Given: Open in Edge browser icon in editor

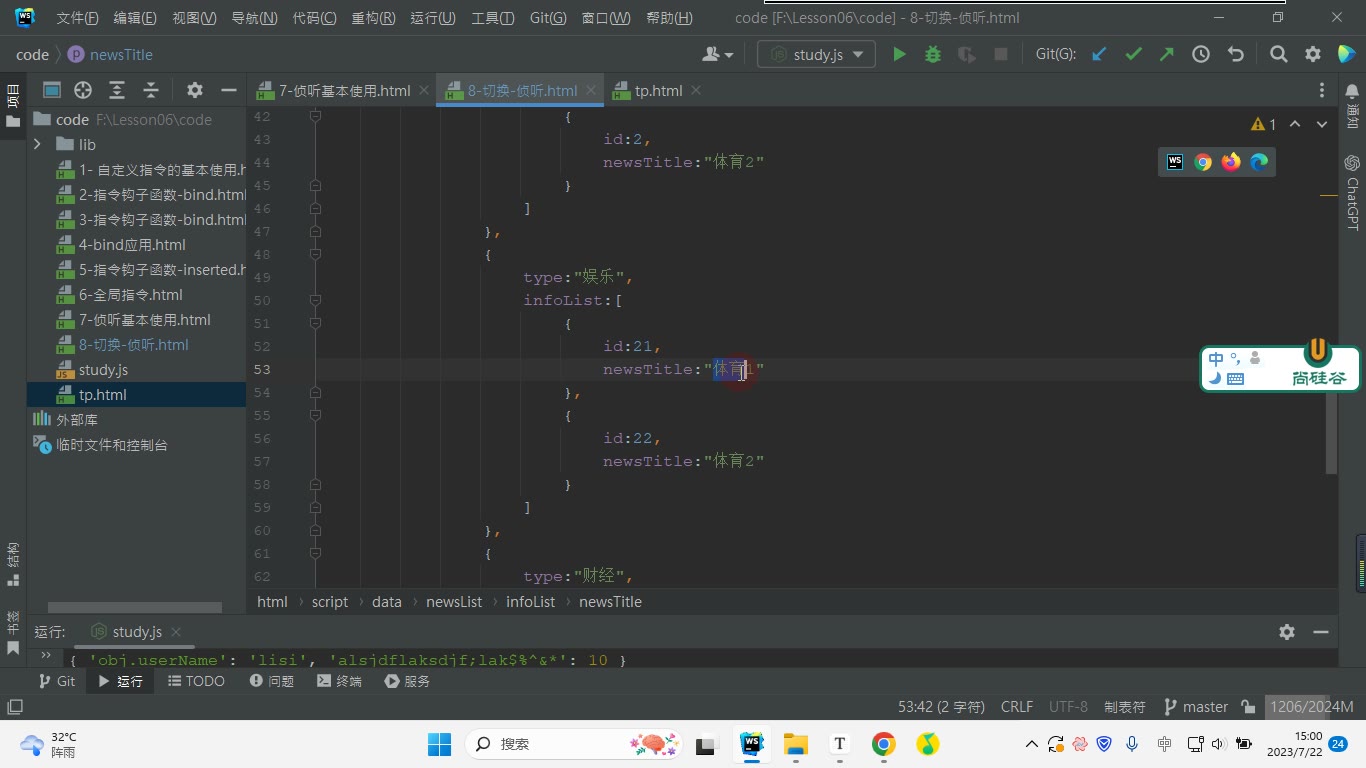Looking at the screenshot, I should click(1259, 161).
